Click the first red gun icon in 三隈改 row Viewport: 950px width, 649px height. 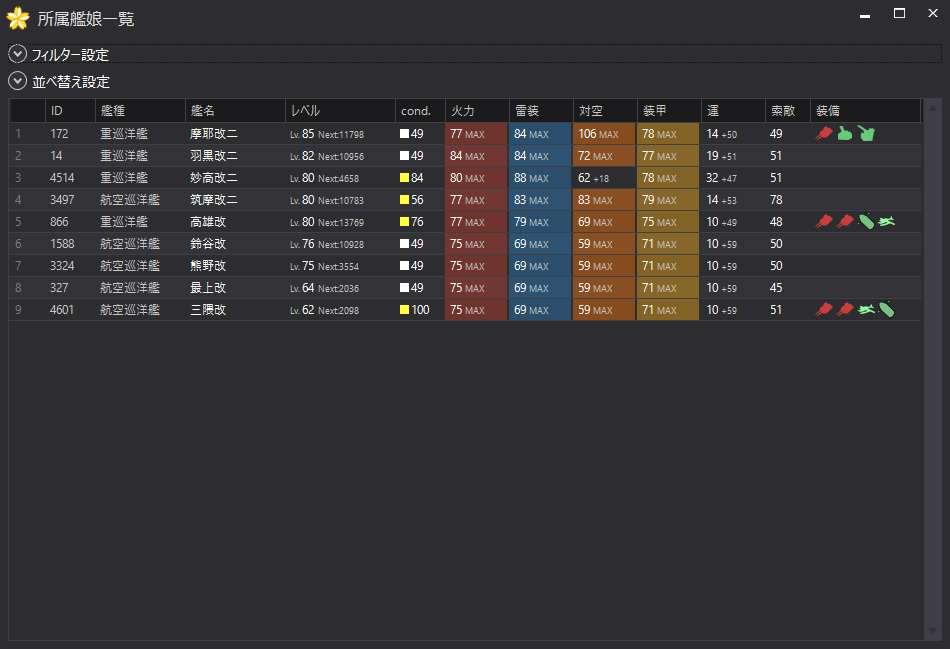point(824,310)
